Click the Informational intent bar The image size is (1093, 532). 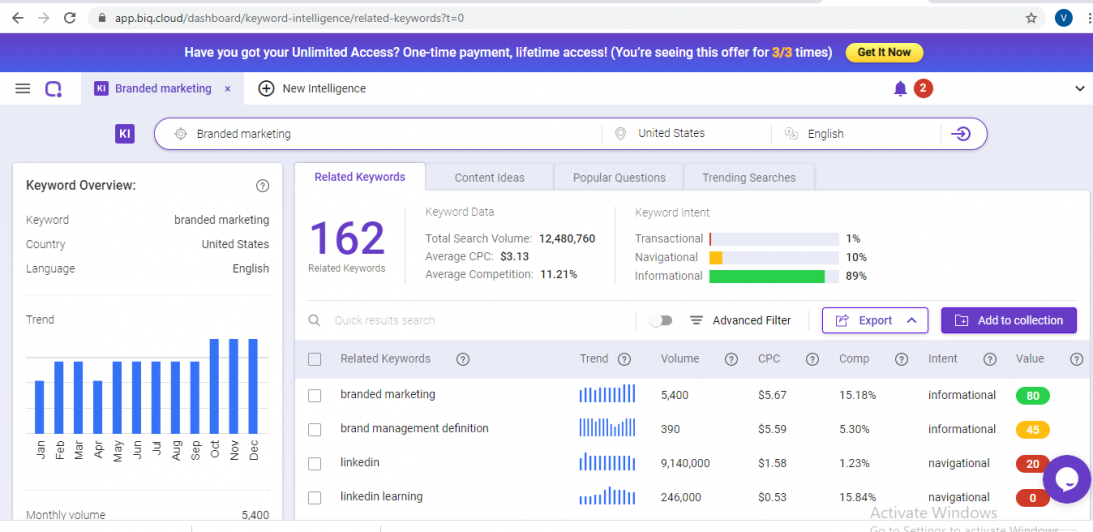click(x=774, y=276)
